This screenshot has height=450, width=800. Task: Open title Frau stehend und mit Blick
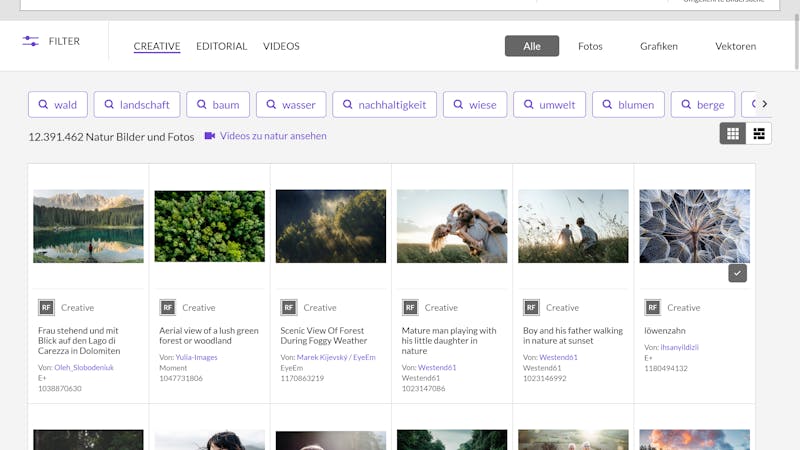click(x=79, y=340)
